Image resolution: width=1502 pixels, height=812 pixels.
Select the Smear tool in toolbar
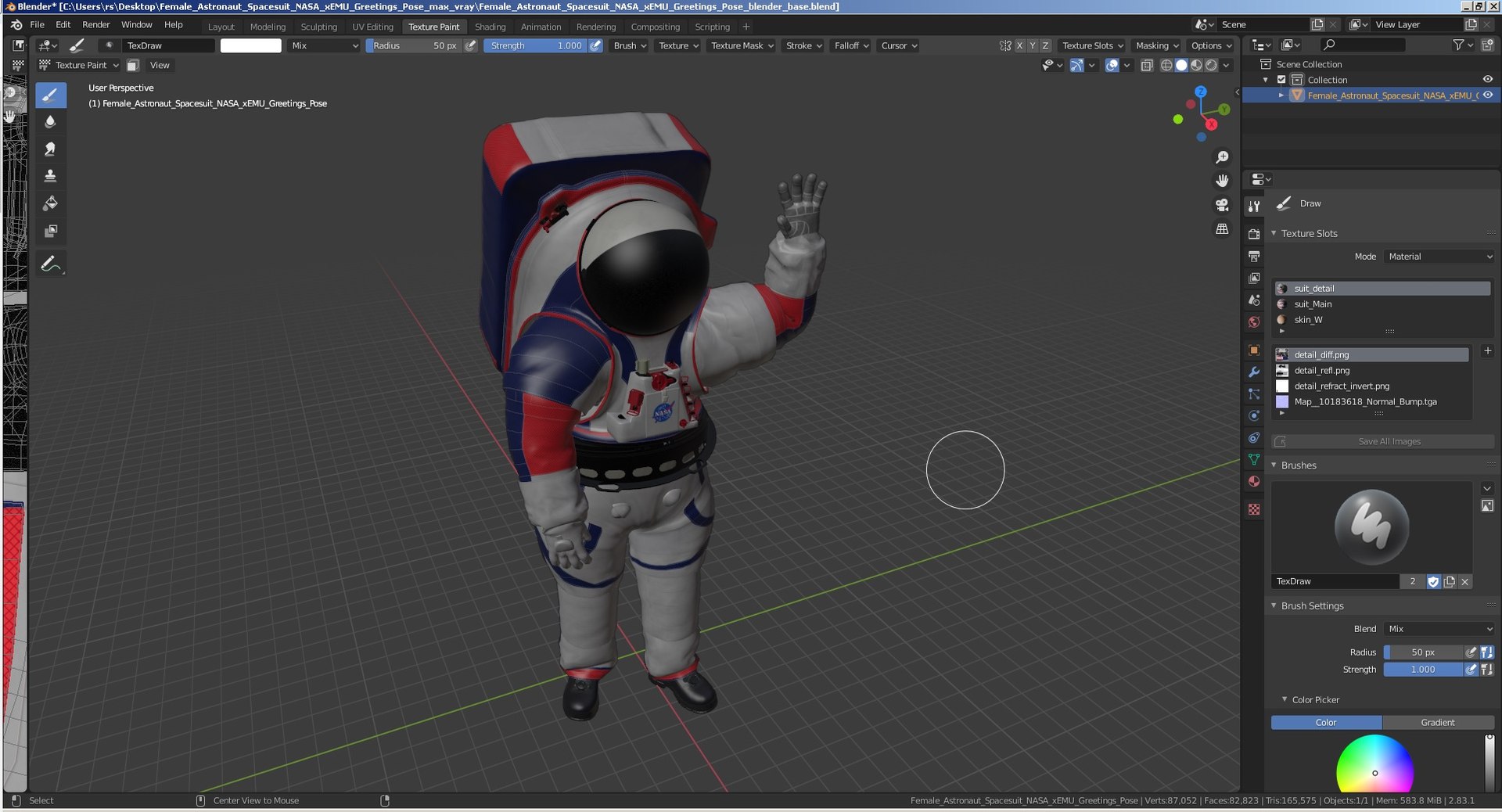50,149
